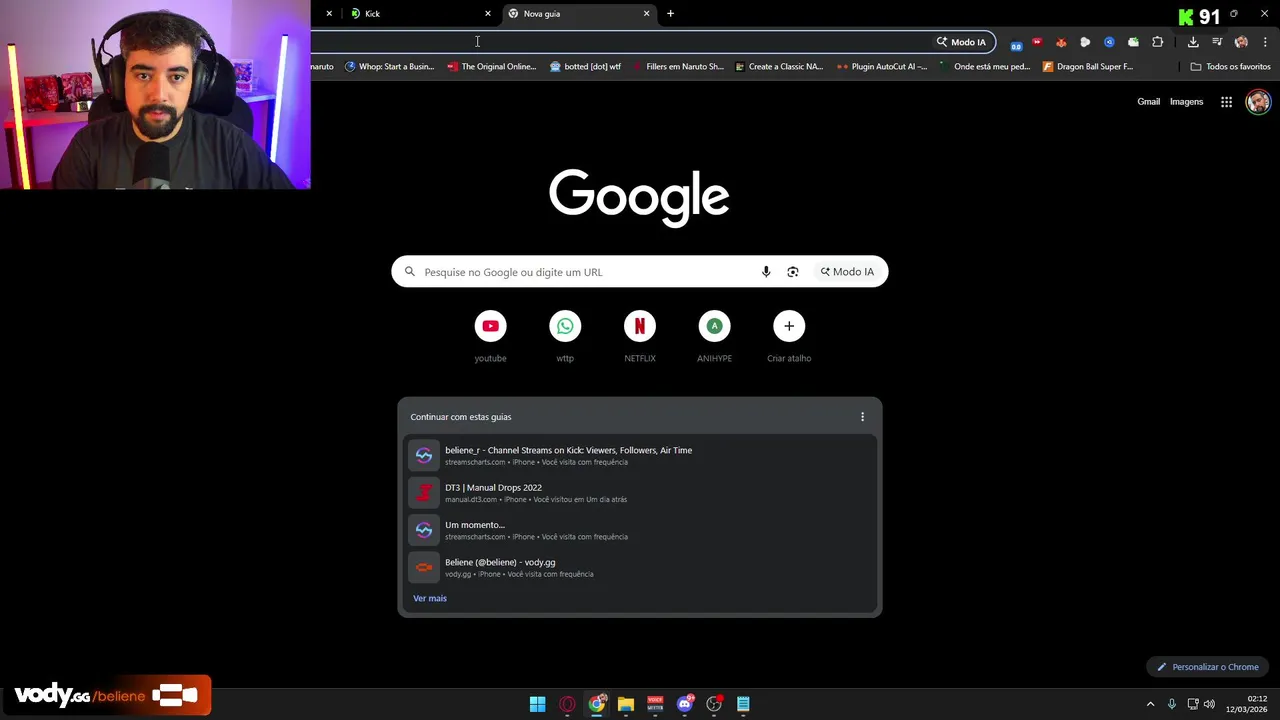Click Modo IA in address bar

click(961, 42)
